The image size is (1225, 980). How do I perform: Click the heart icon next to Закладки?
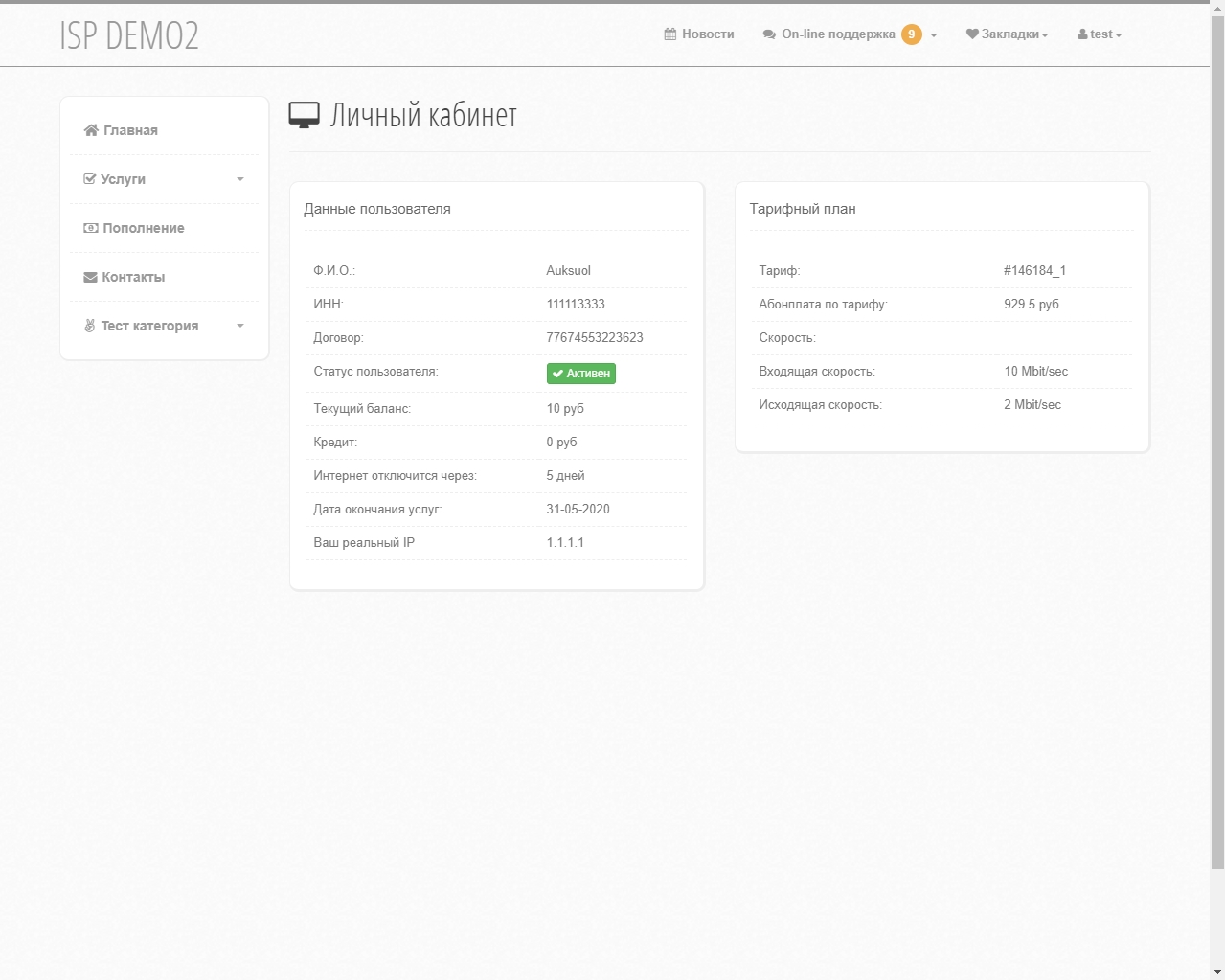point(972,34)
